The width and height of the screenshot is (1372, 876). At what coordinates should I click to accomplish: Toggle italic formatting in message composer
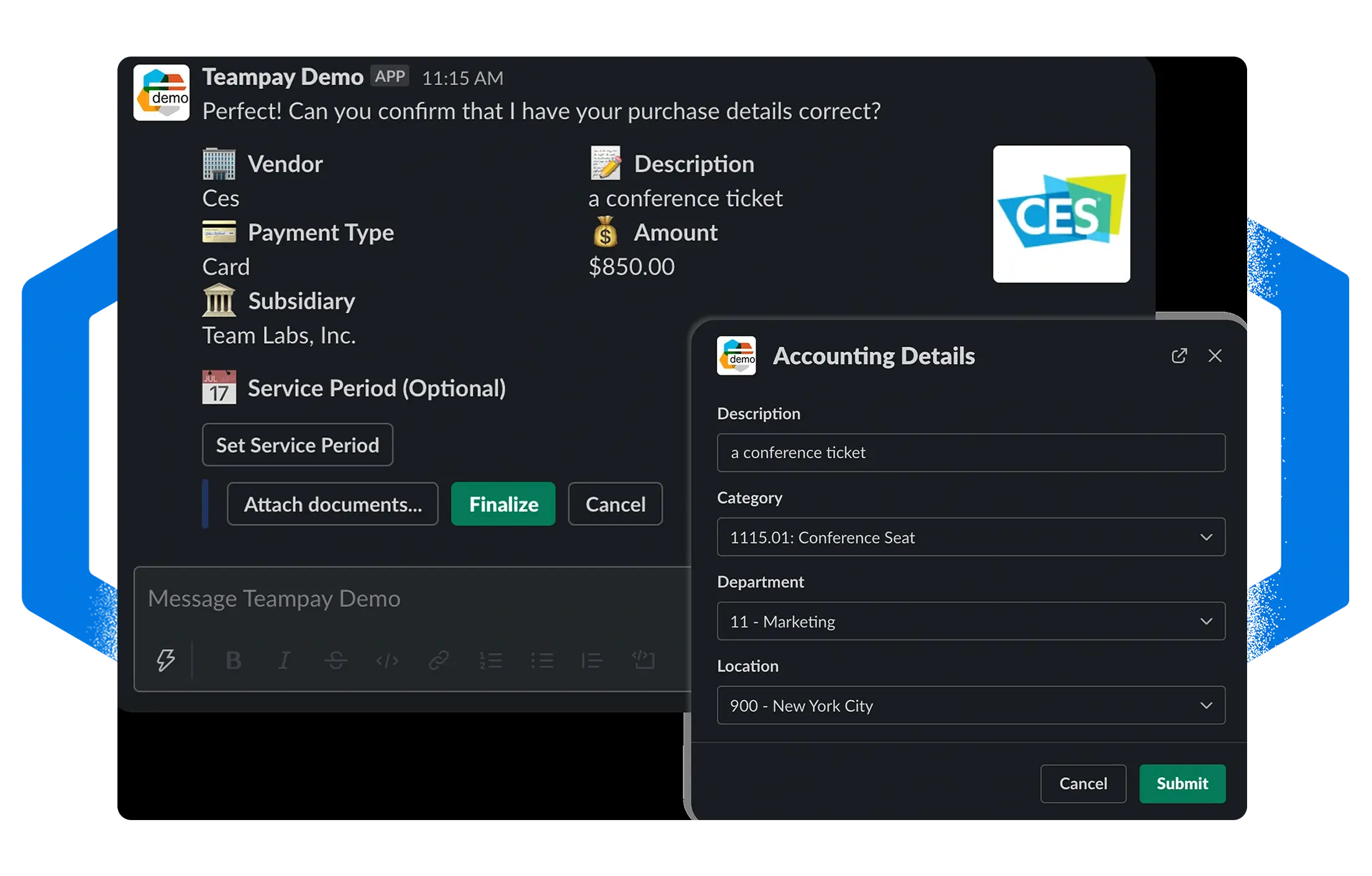click(285, 660)
